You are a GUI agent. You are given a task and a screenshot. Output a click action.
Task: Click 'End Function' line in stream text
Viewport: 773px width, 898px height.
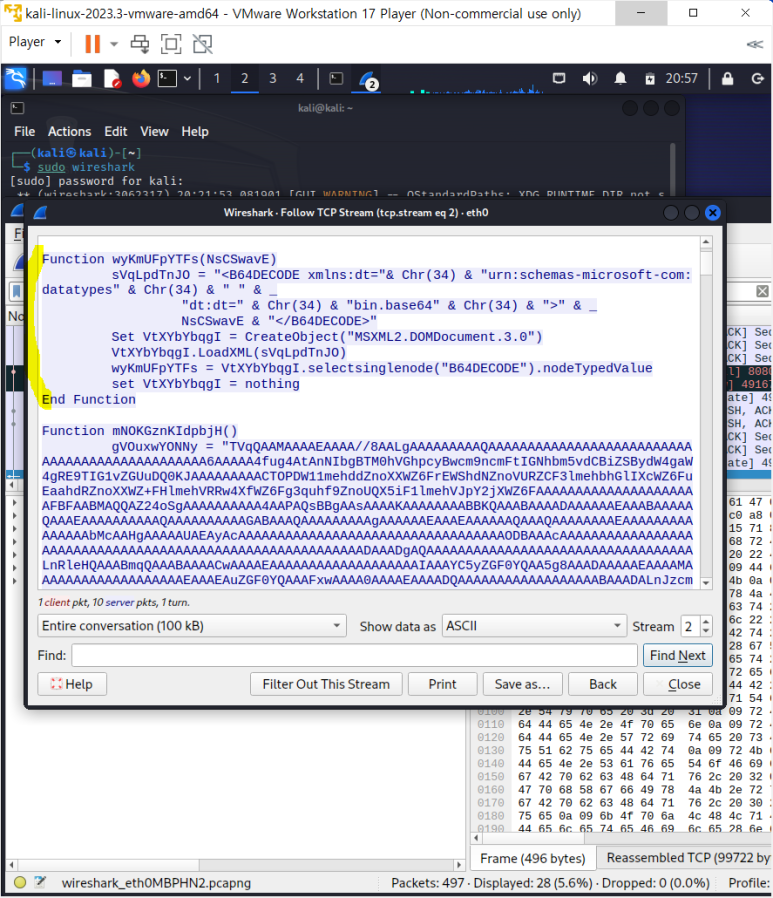(89, 399)
